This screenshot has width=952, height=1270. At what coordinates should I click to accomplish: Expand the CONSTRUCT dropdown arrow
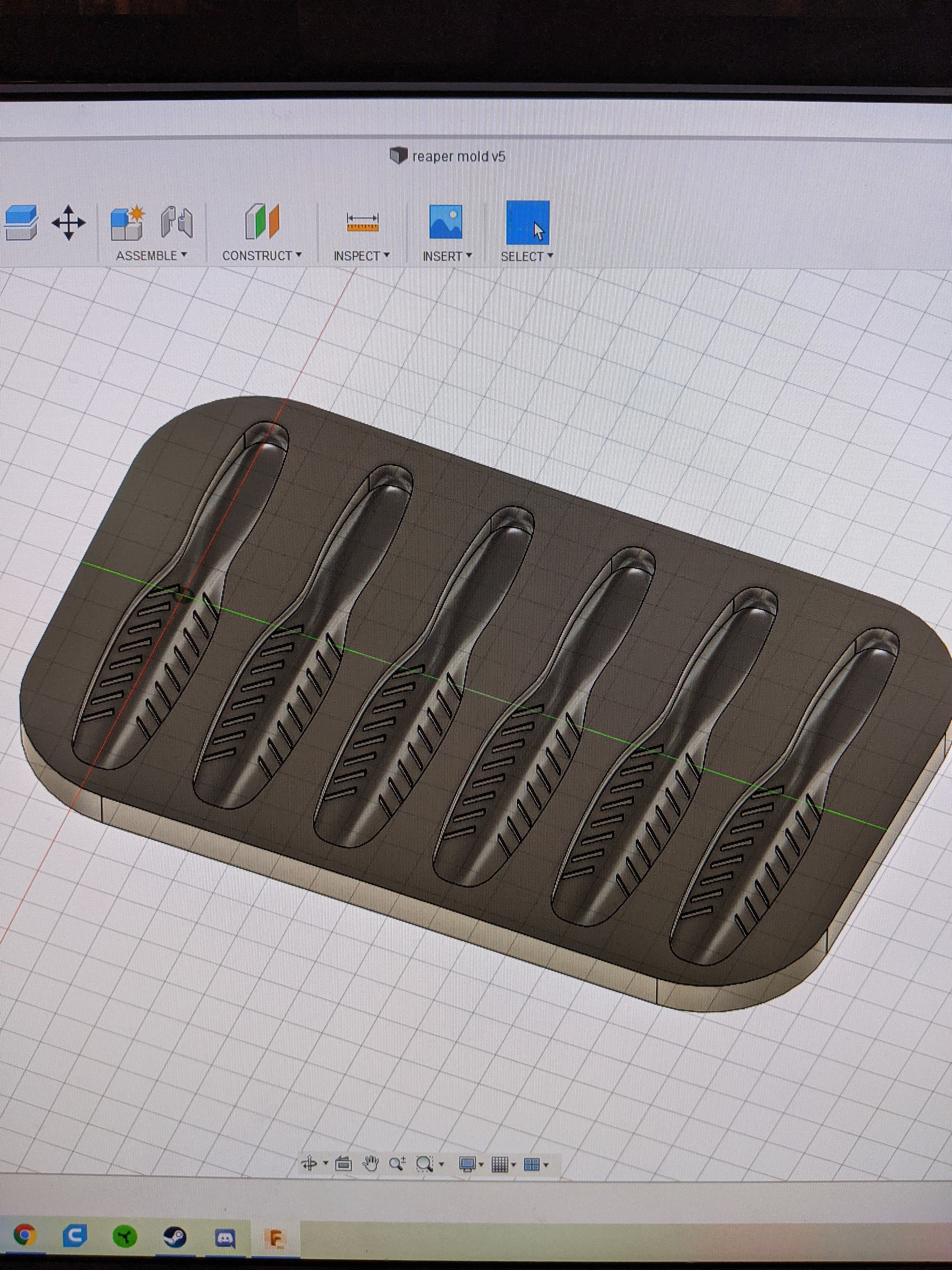click(298, 254)
